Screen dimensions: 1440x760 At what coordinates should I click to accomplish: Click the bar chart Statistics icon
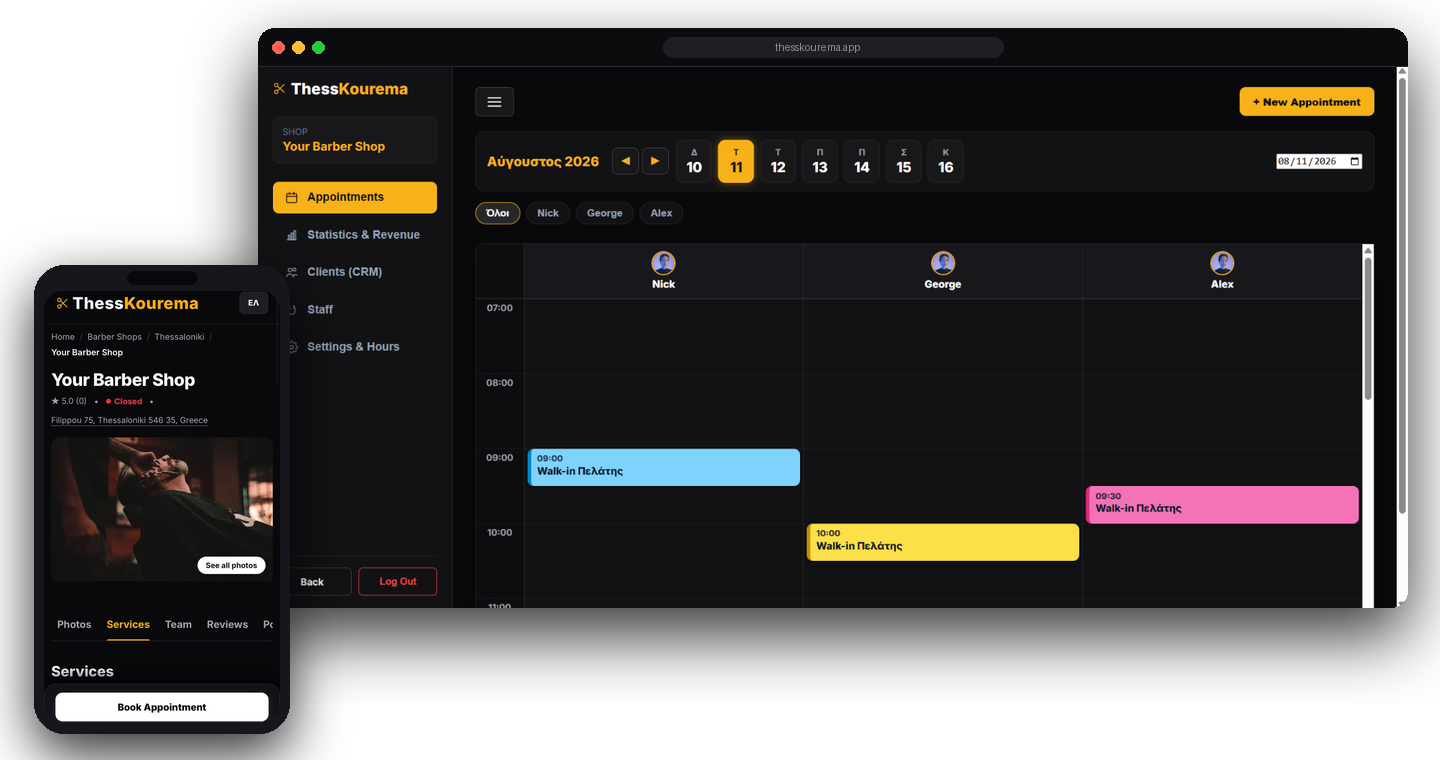coord(292,235)
